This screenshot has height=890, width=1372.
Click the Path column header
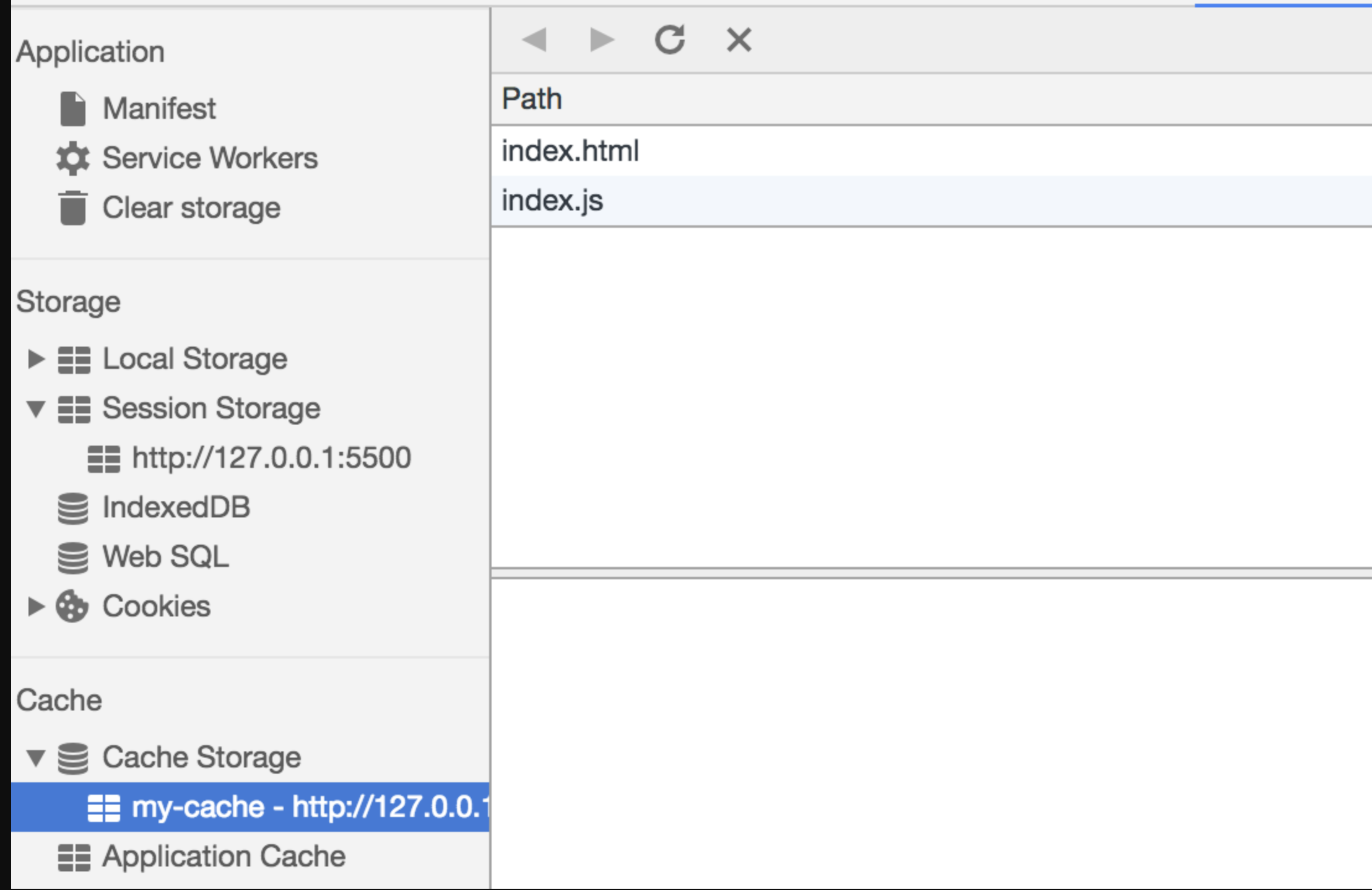[x=532, y=99]
